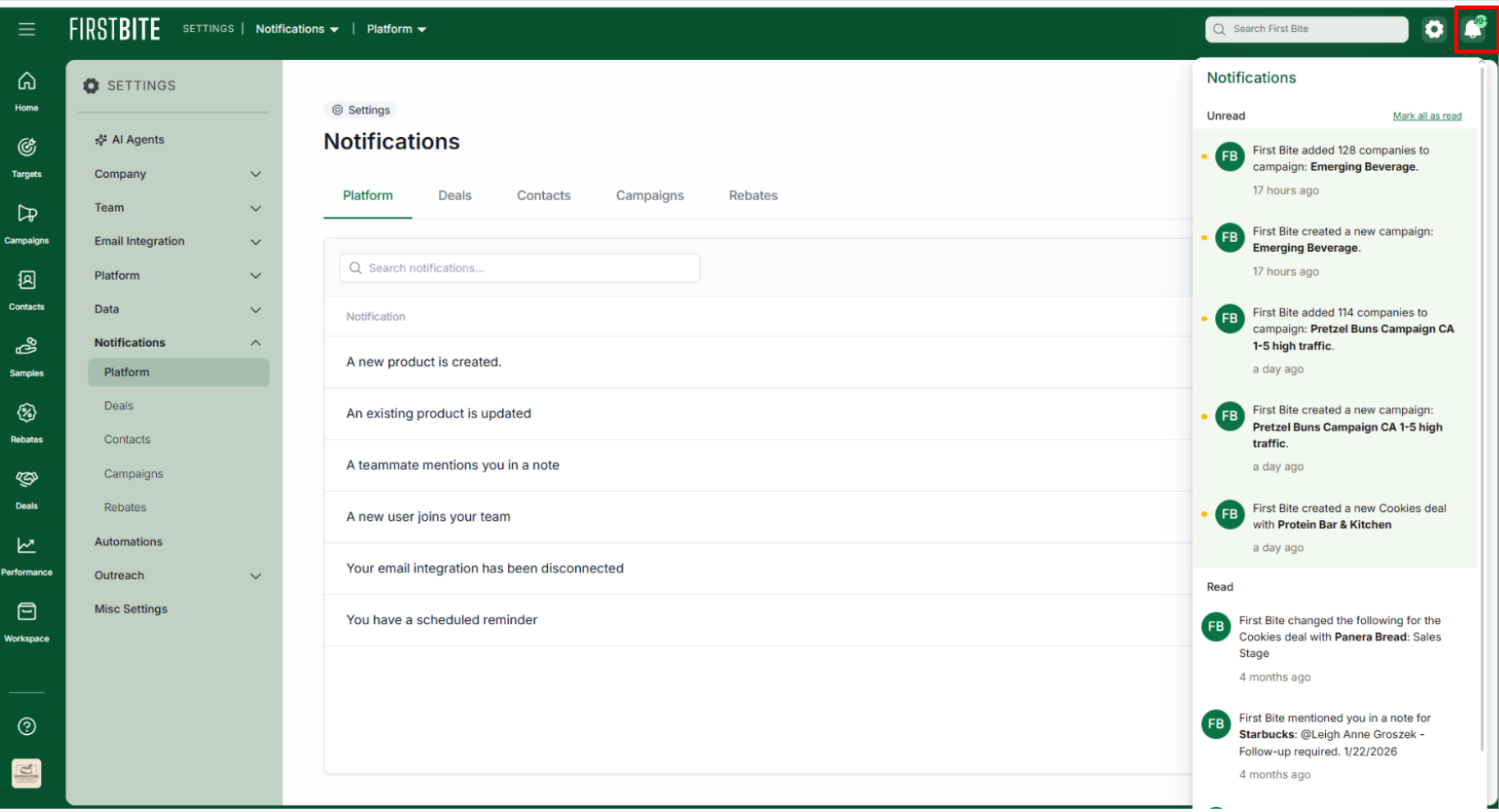The image size is (1499, 812).
Task: Open Samples in the left sidebar
Action: click(x=26, y=357)
